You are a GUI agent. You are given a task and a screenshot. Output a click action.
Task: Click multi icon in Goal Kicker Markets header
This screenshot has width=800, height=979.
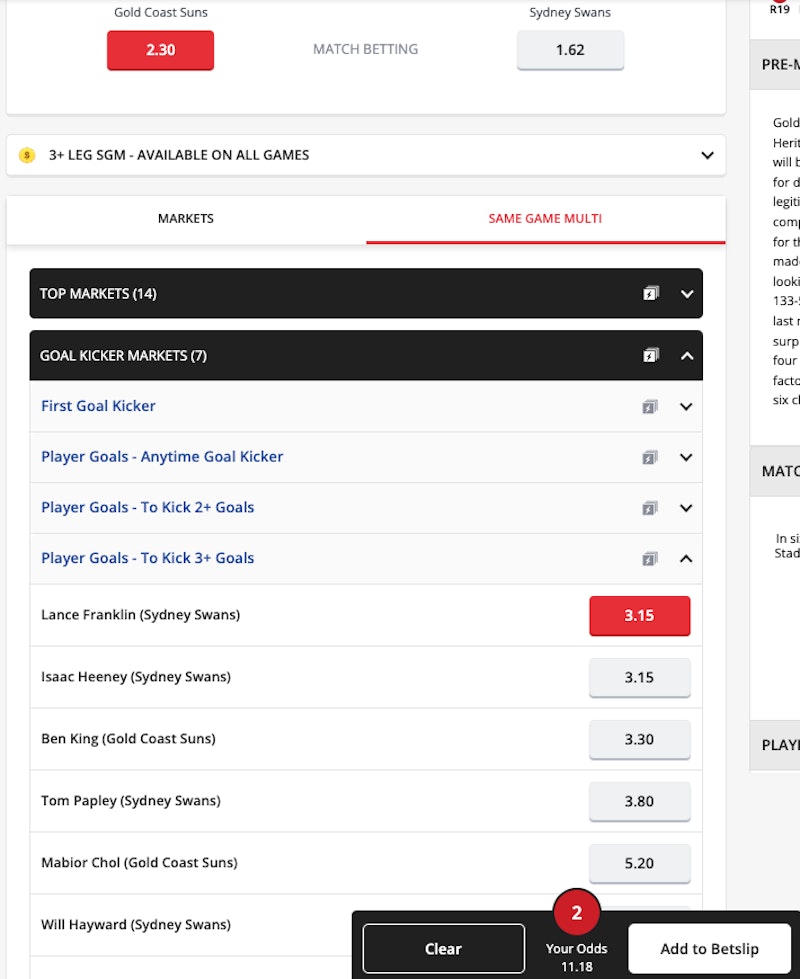click(x=651, y=356)
